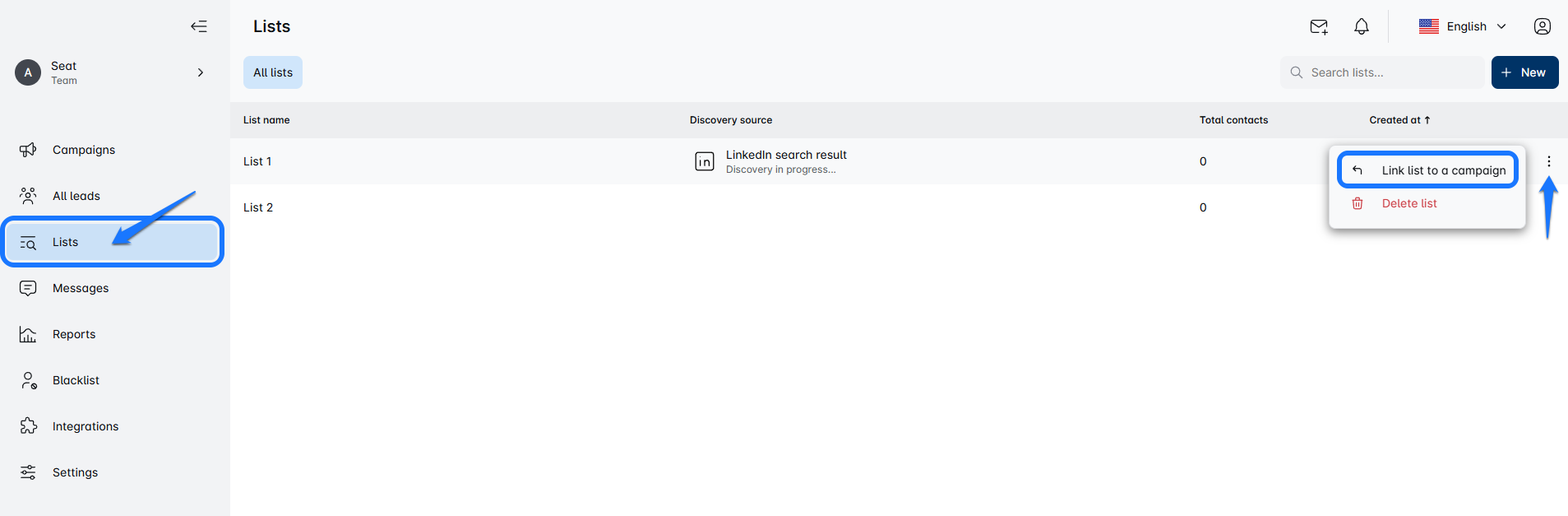Open Messages in the sidebar

80,288
